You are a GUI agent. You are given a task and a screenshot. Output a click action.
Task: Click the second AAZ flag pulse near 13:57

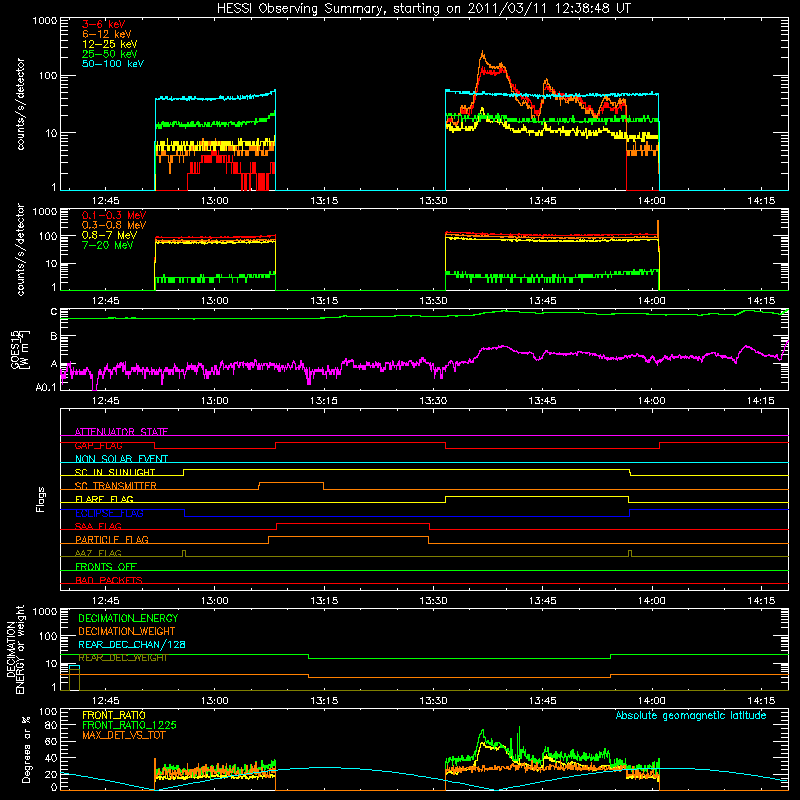pos(630,554)
